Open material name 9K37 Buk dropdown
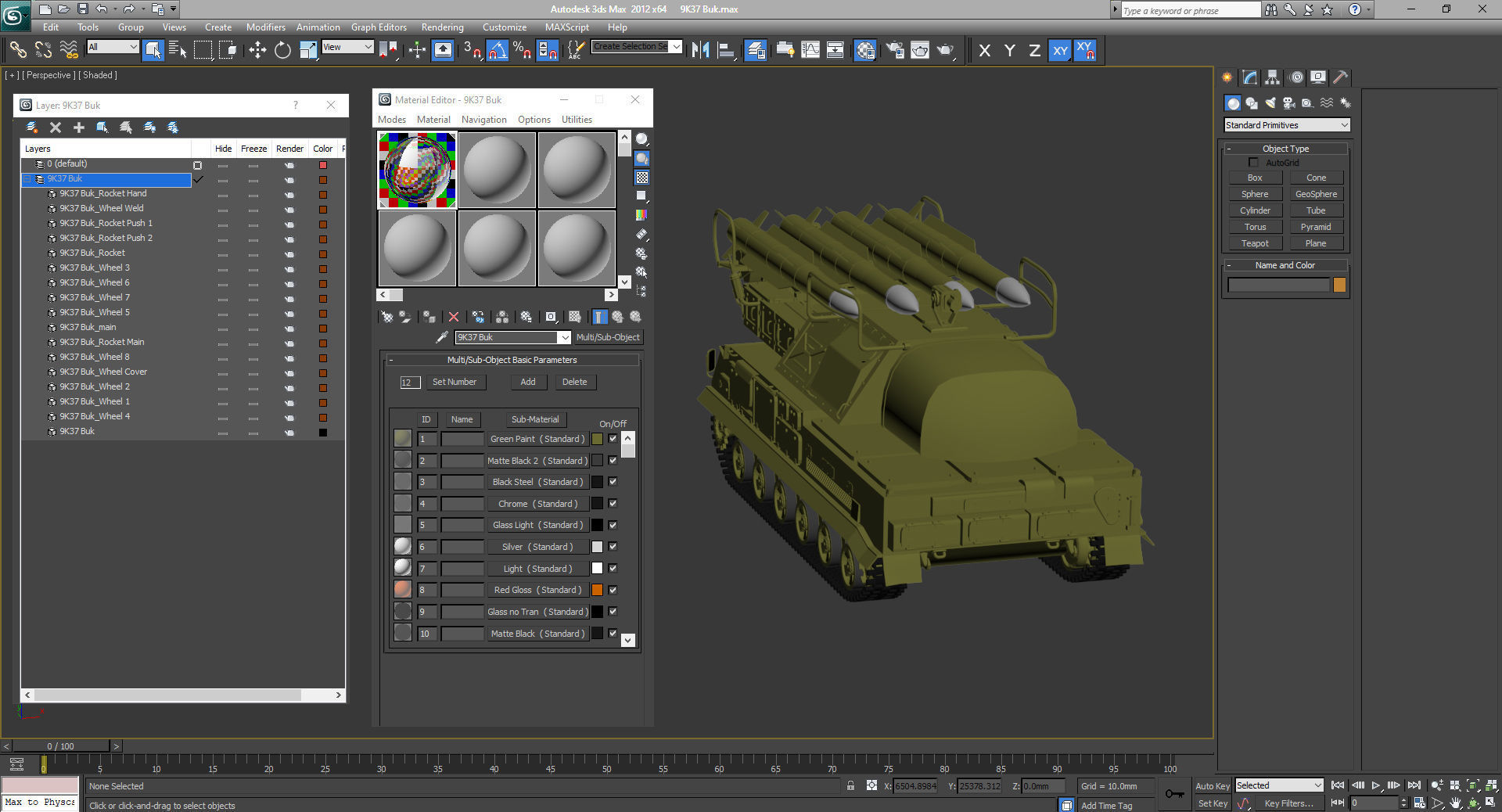Screen dimensions: 1502x812 tap(564, 337)
